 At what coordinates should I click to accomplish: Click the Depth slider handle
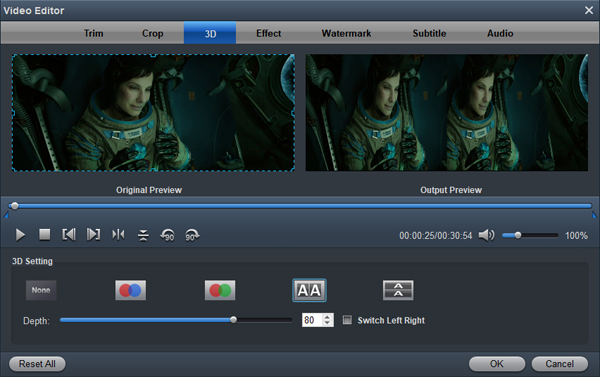pyautogui.click(x=233, y=320)
